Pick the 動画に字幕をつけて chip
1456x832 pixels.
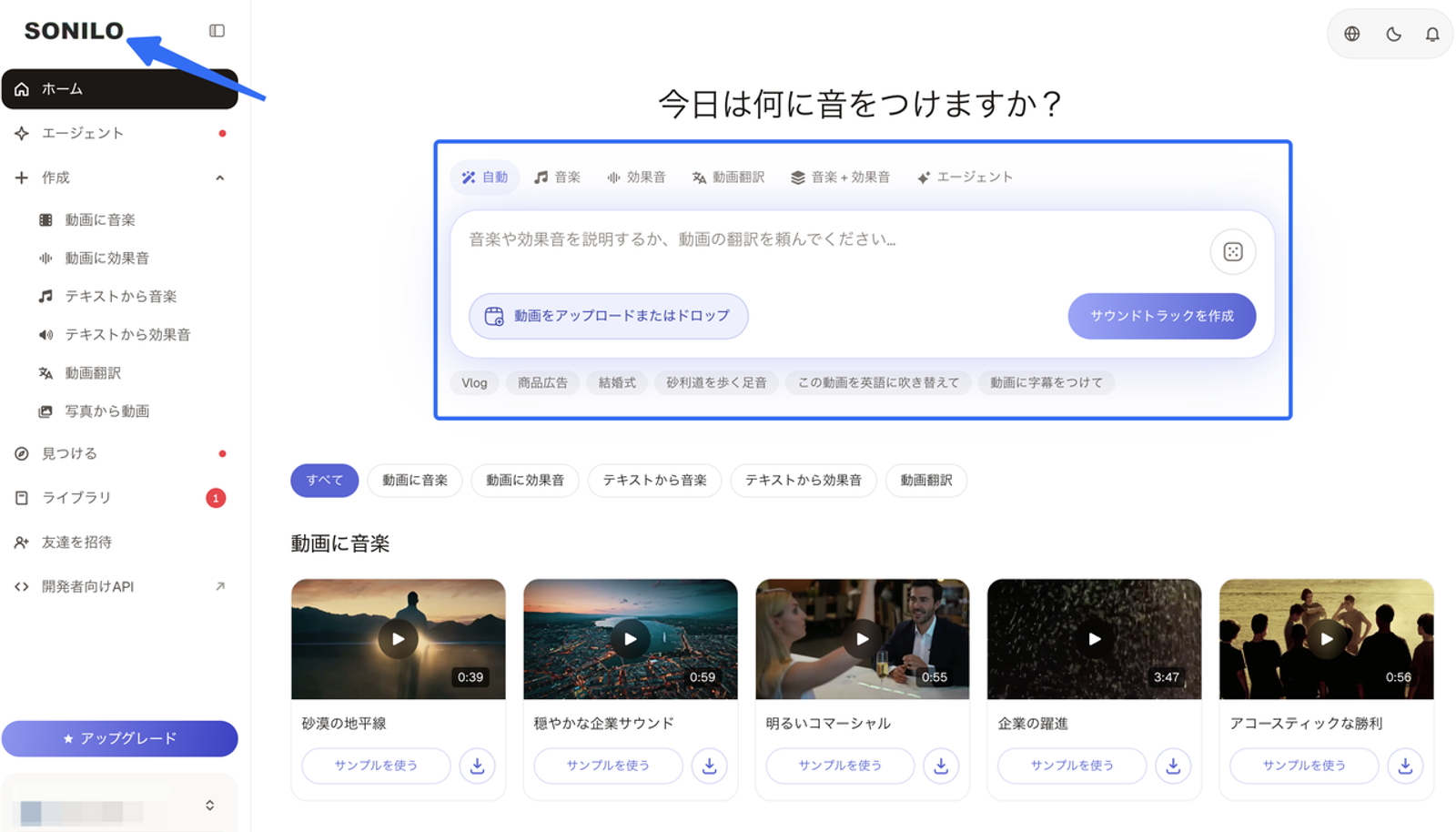point(1046,383)
